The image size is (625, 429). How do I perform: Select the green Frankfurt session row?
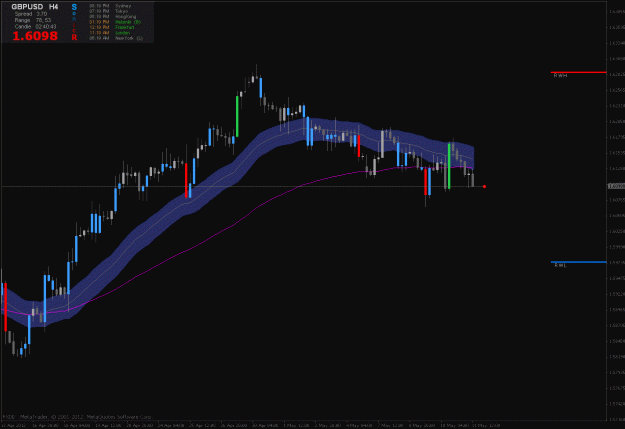pyautogui.click(x=112, y=27)
